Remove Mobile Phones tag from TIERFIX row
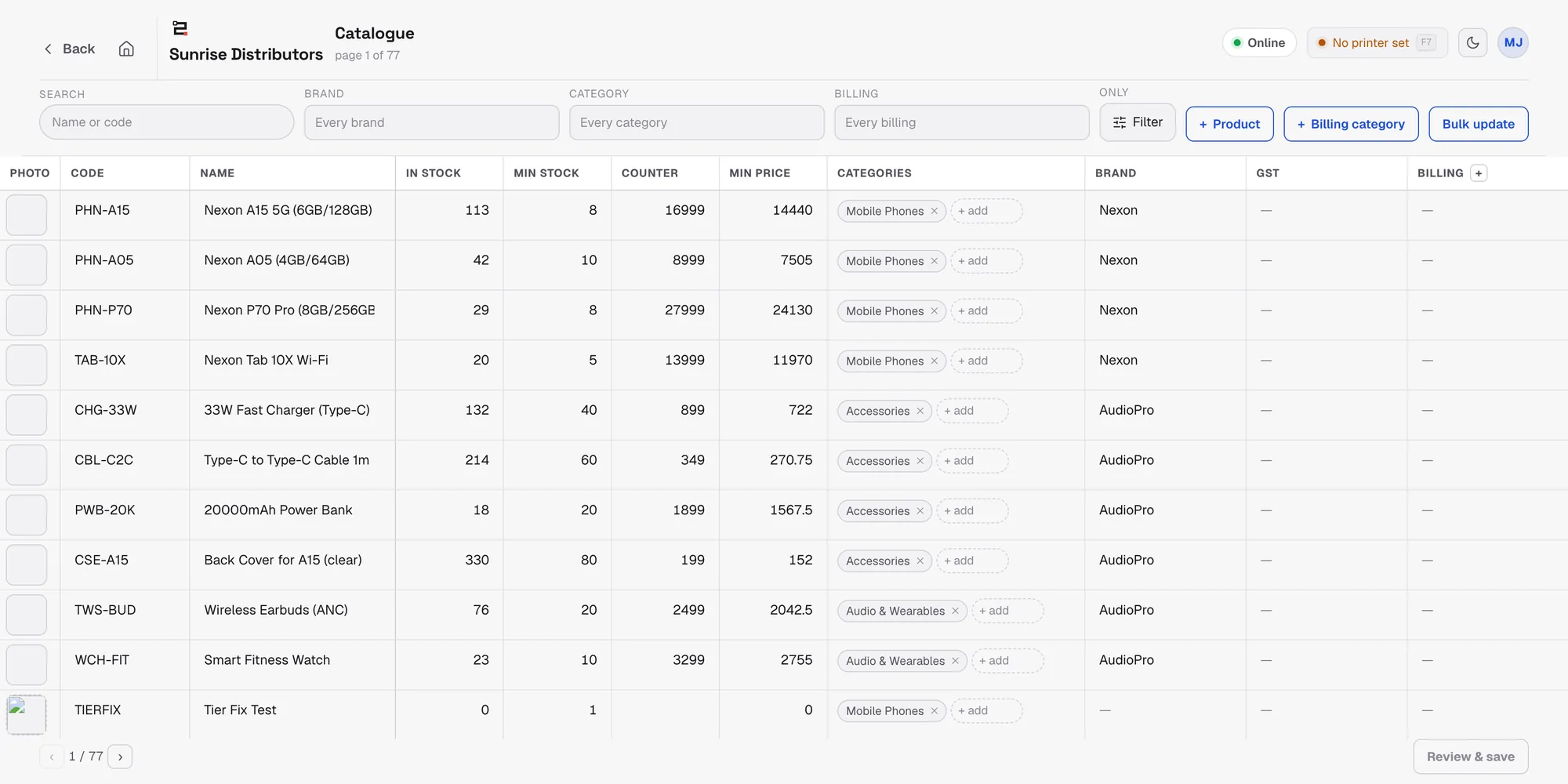 point(934,711)
